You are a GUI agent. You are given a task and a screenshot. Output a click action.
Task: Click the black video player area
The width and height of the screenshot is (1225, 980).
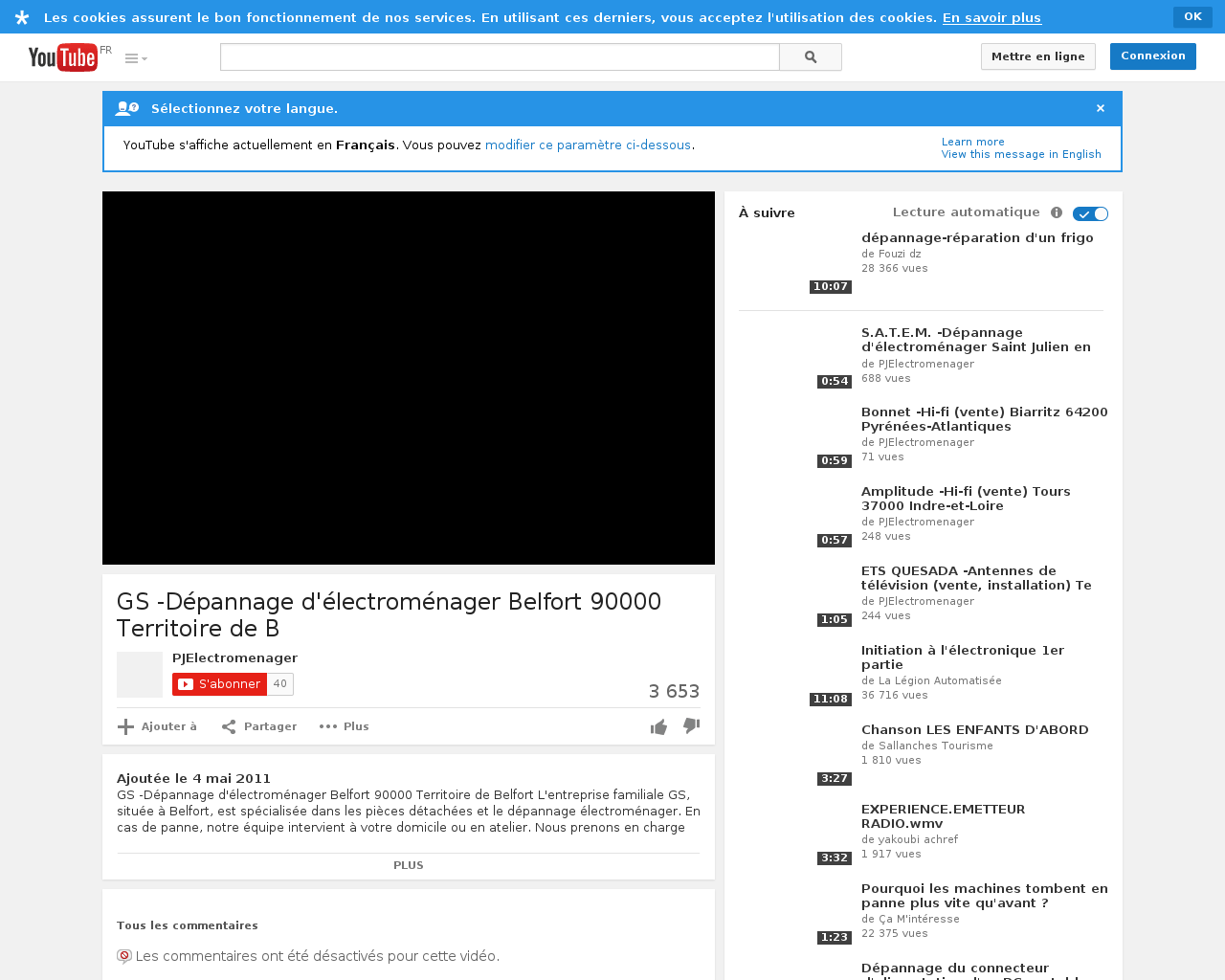[409, 378]
